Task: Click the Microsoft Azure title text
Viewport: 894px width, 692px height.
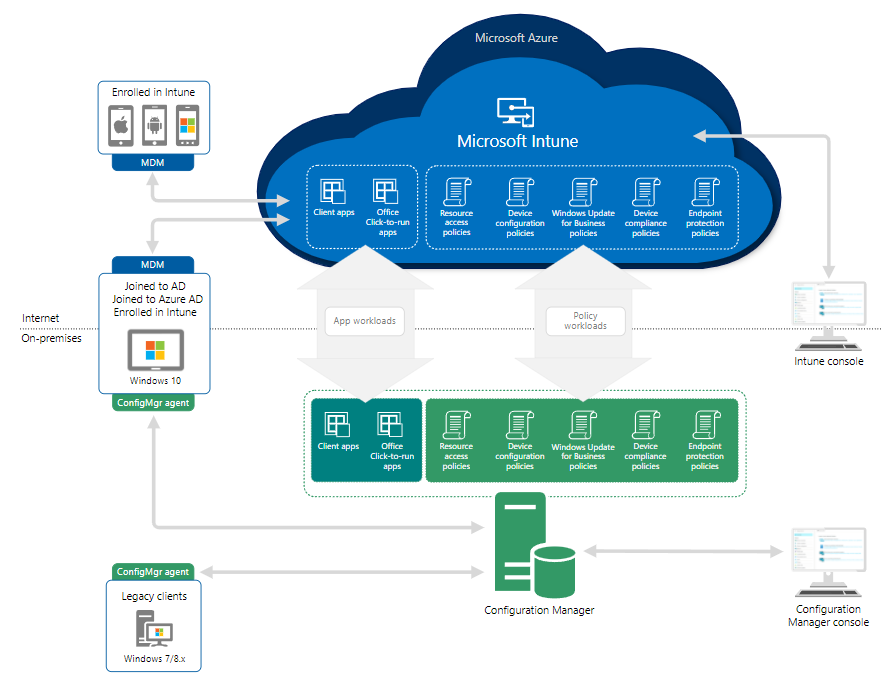Action: pyautogui.click(x=517, y=38)
